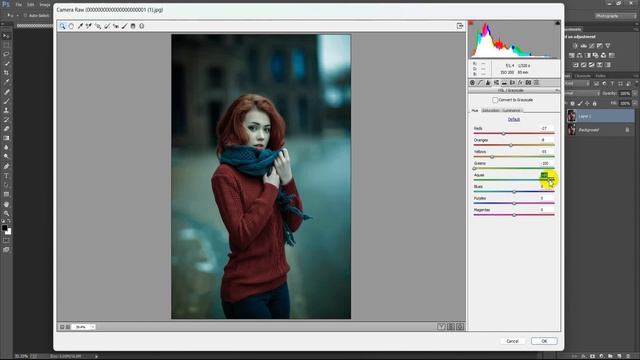Viewport: 640px width, 360px height.
Task: Select Photoshop Clone Stamp tool
Action: coord(6,110)
